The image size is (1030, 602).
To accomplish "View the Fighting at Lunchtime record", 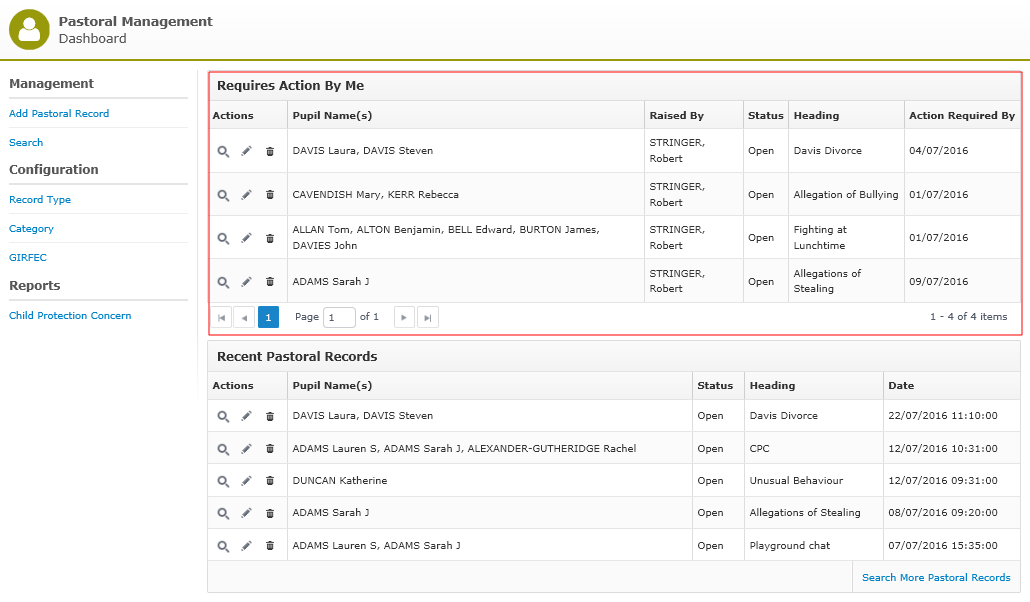I will click(223, 239).
